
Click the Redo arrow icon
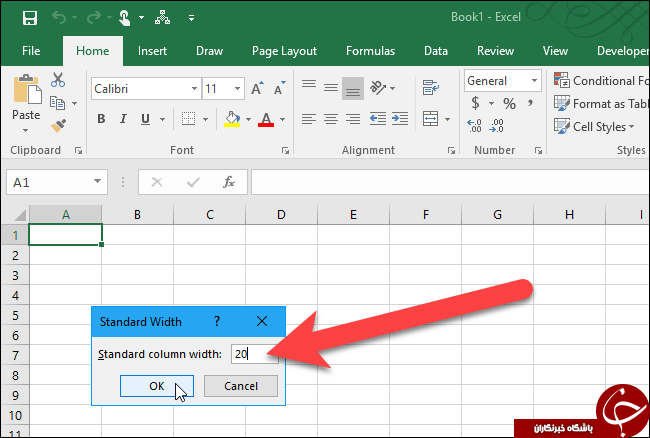tap(94, 17)
